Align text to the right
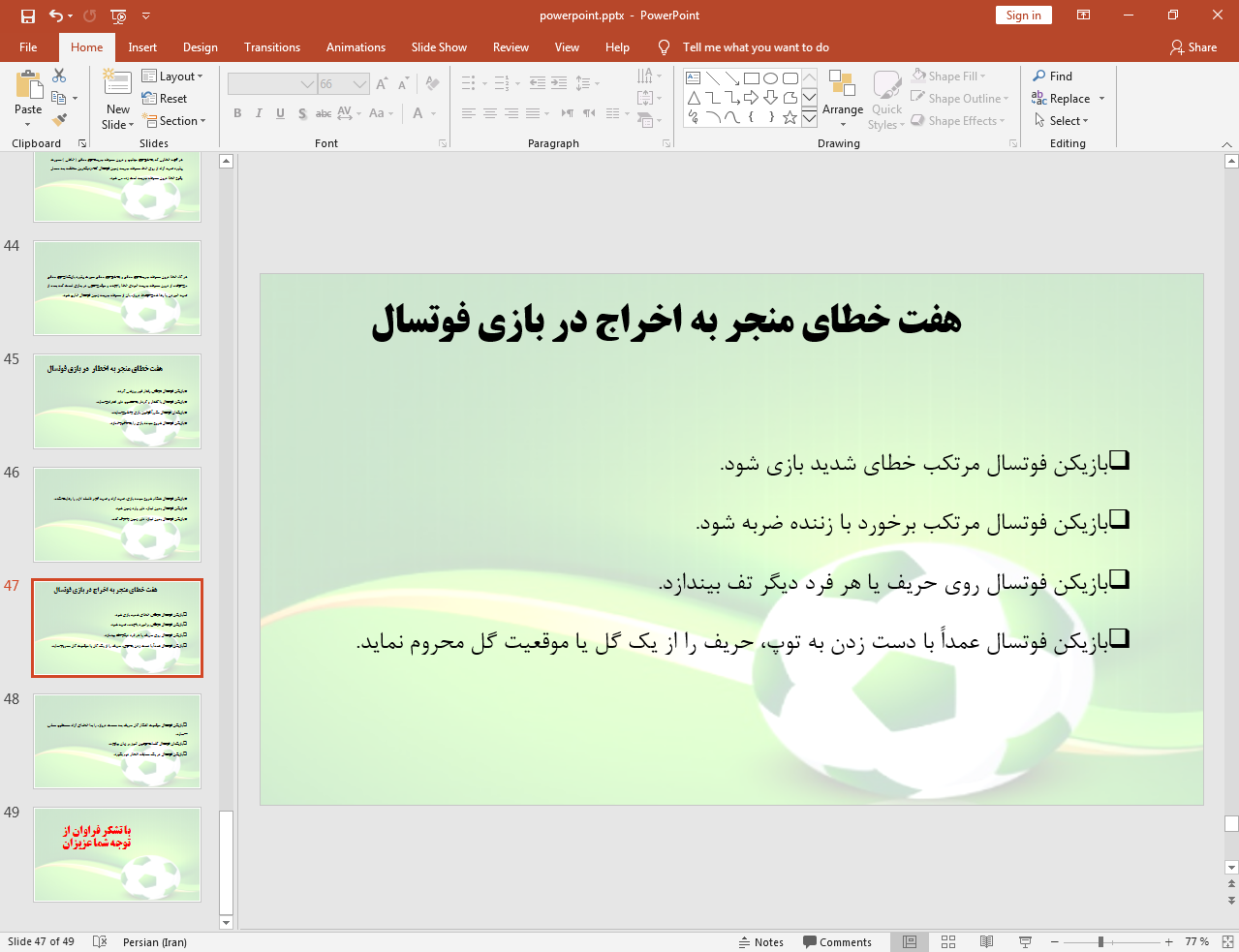 pyautogui.click(x=511, y=113)
